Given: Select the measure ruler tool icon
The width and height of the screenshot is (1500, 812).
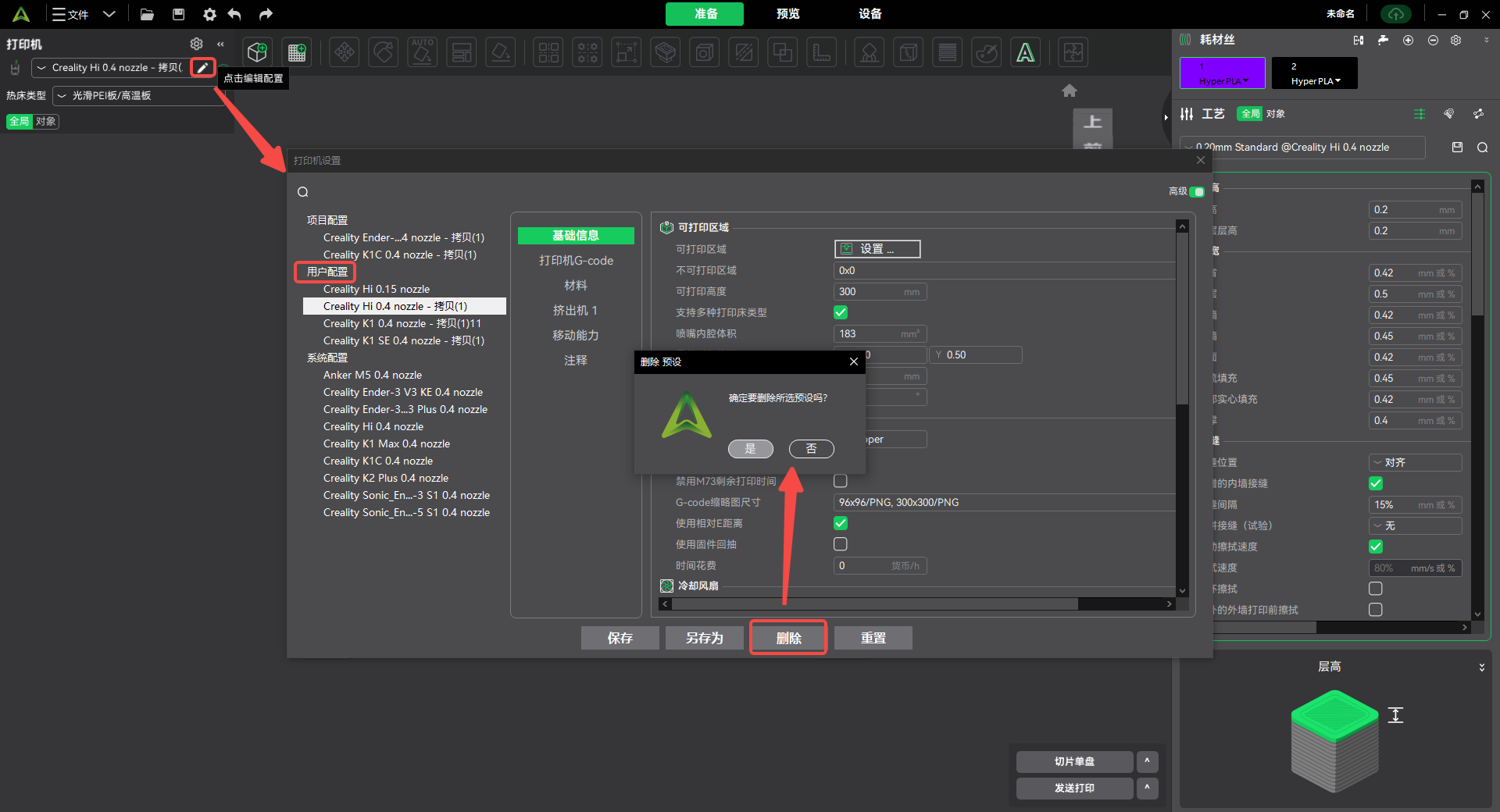Looking at the screenshot, I should coord(822,52).
